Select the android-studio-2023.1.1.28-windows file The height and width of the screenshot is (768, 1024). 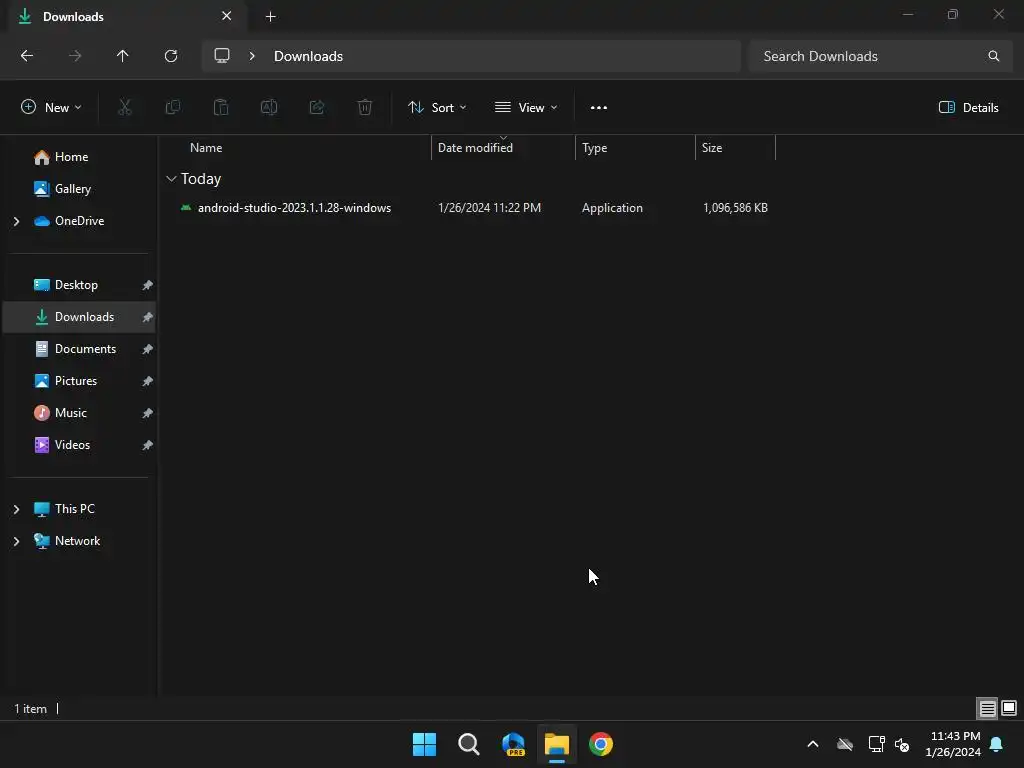[294, 208]
